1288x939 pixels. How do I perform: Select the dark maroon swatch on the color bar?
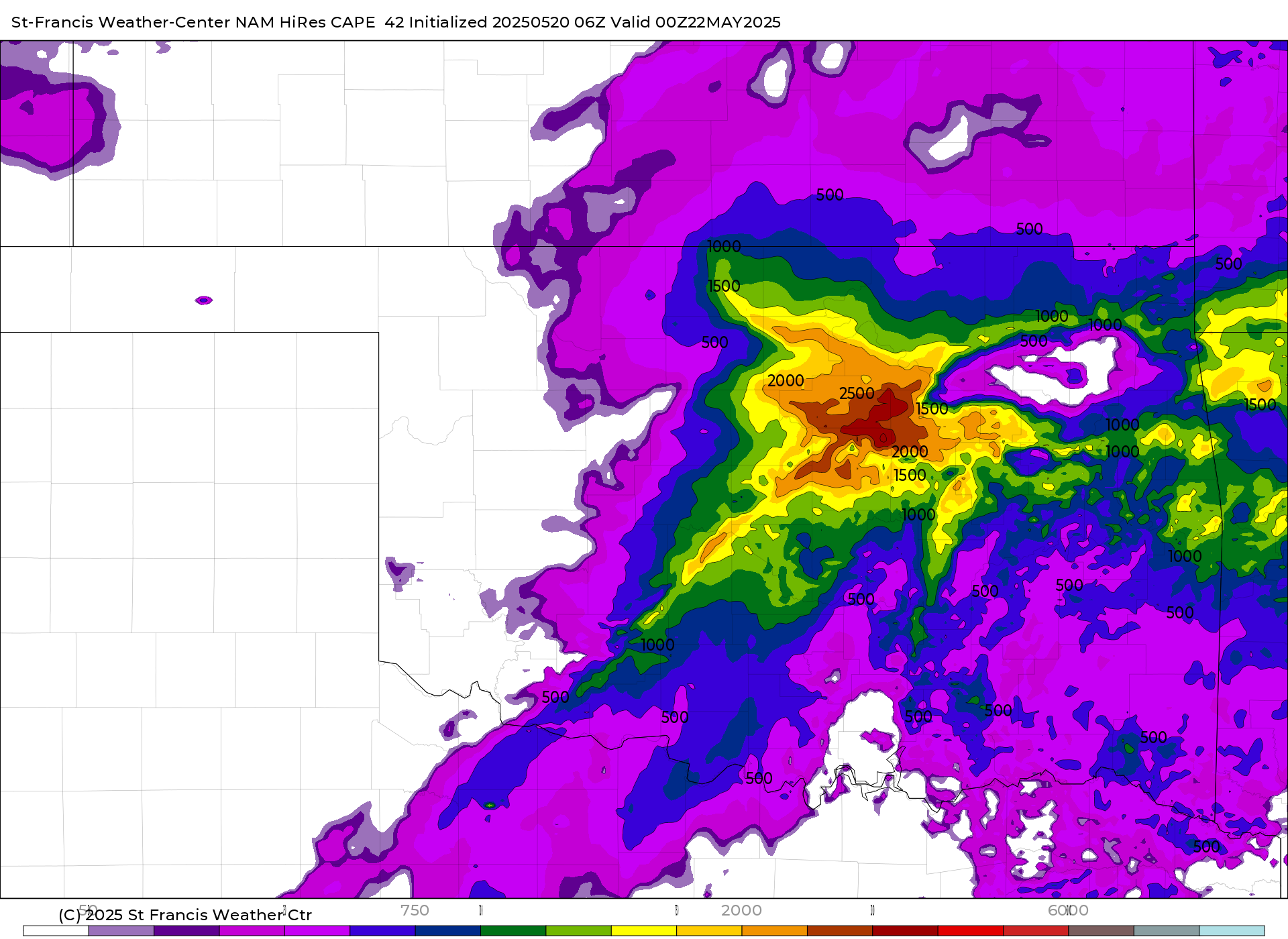coord(906,931)
